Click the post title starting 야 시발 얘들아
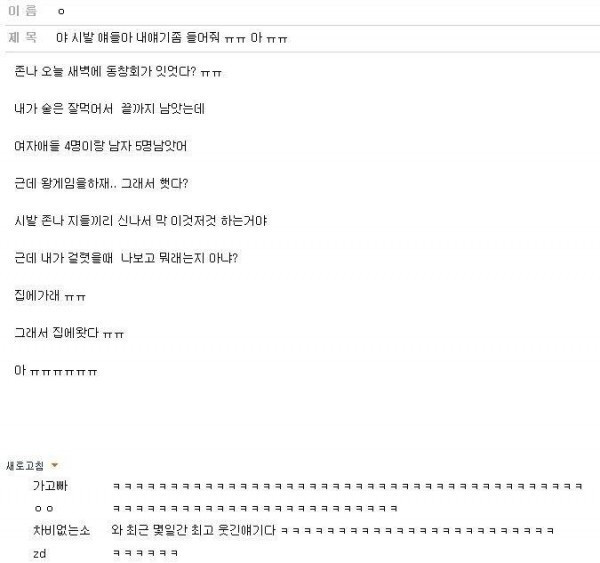Screen dimensions: 600x563 [171, 38]
